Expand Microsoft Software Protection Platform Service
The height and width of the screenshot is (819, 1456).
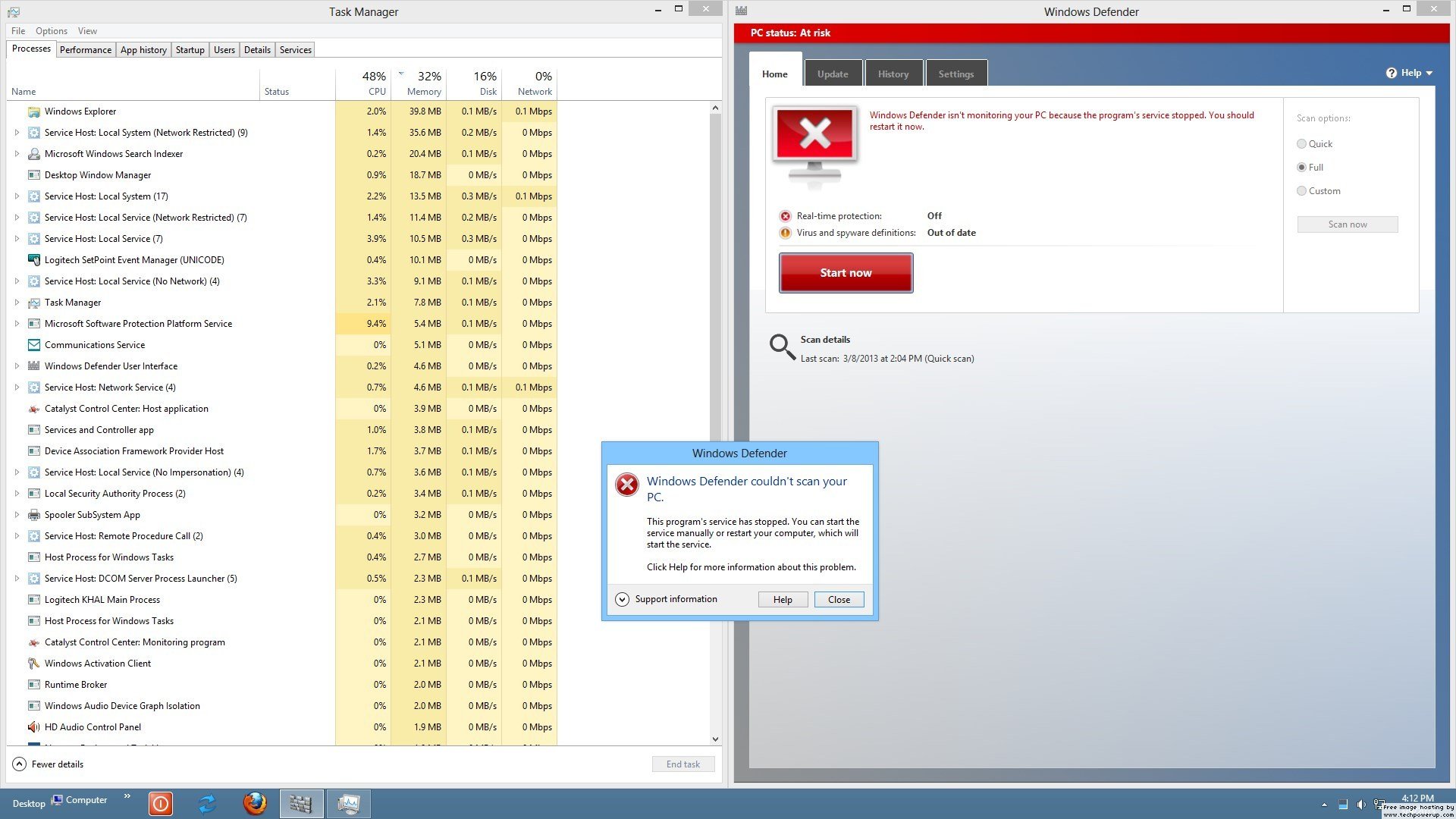[x=17, y=324]
